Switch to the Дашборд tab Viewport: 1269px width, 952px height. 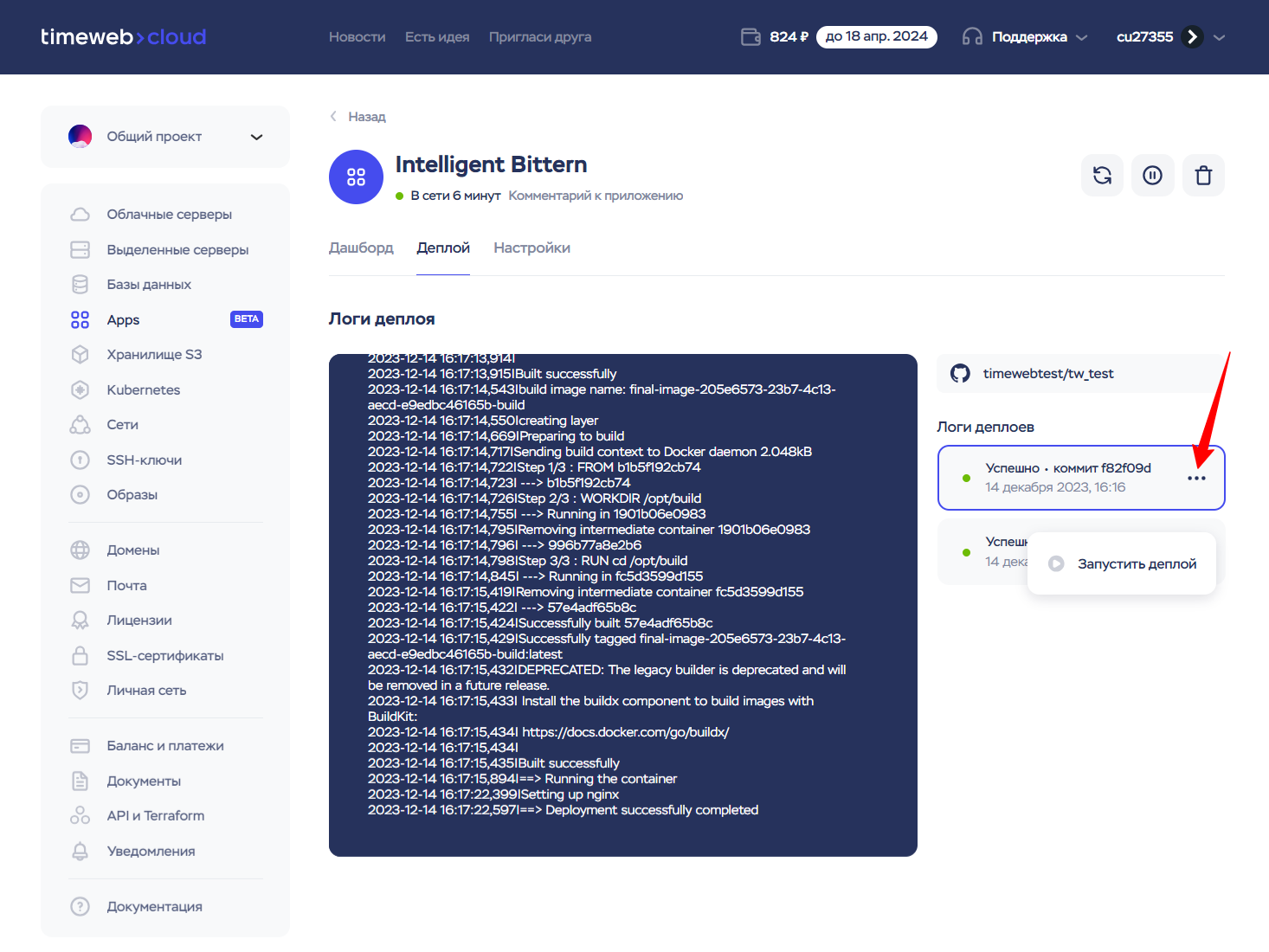tap(361, 248)
